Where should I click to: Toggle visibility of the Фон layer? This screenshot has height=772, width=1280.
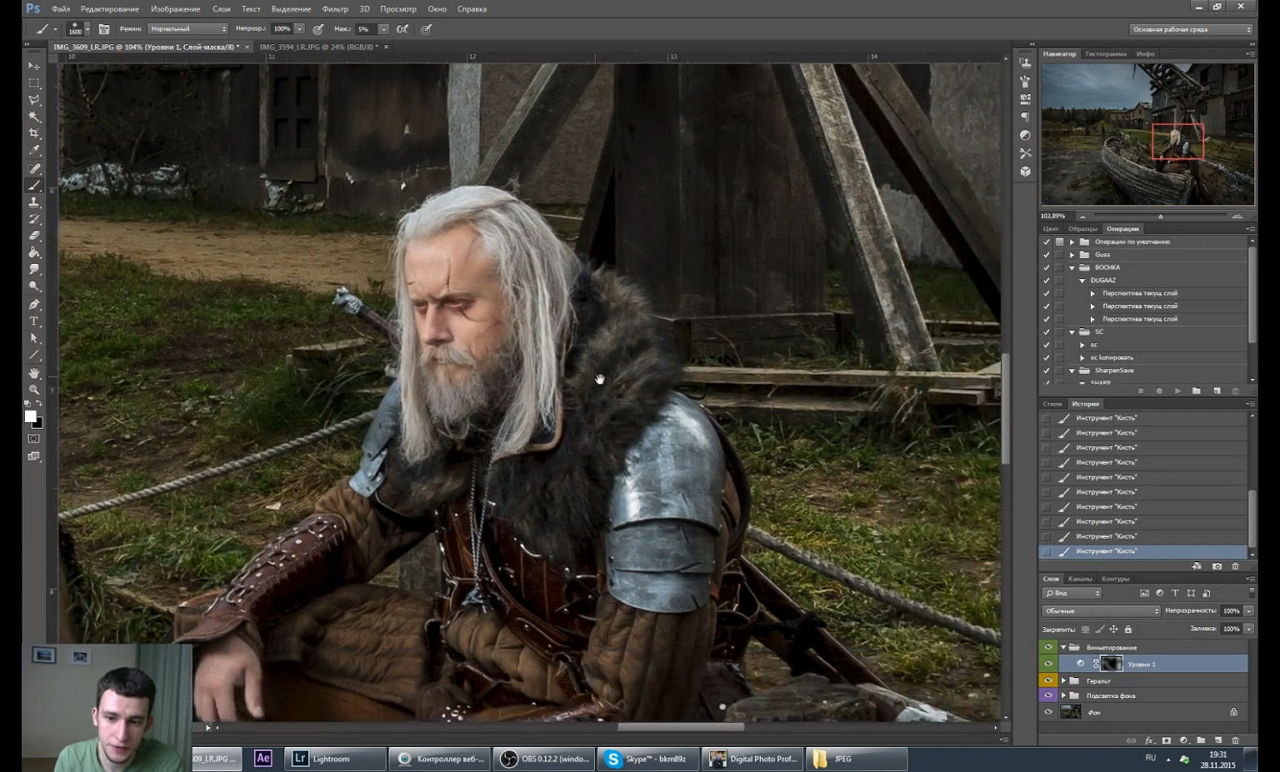pos(1048,712)
